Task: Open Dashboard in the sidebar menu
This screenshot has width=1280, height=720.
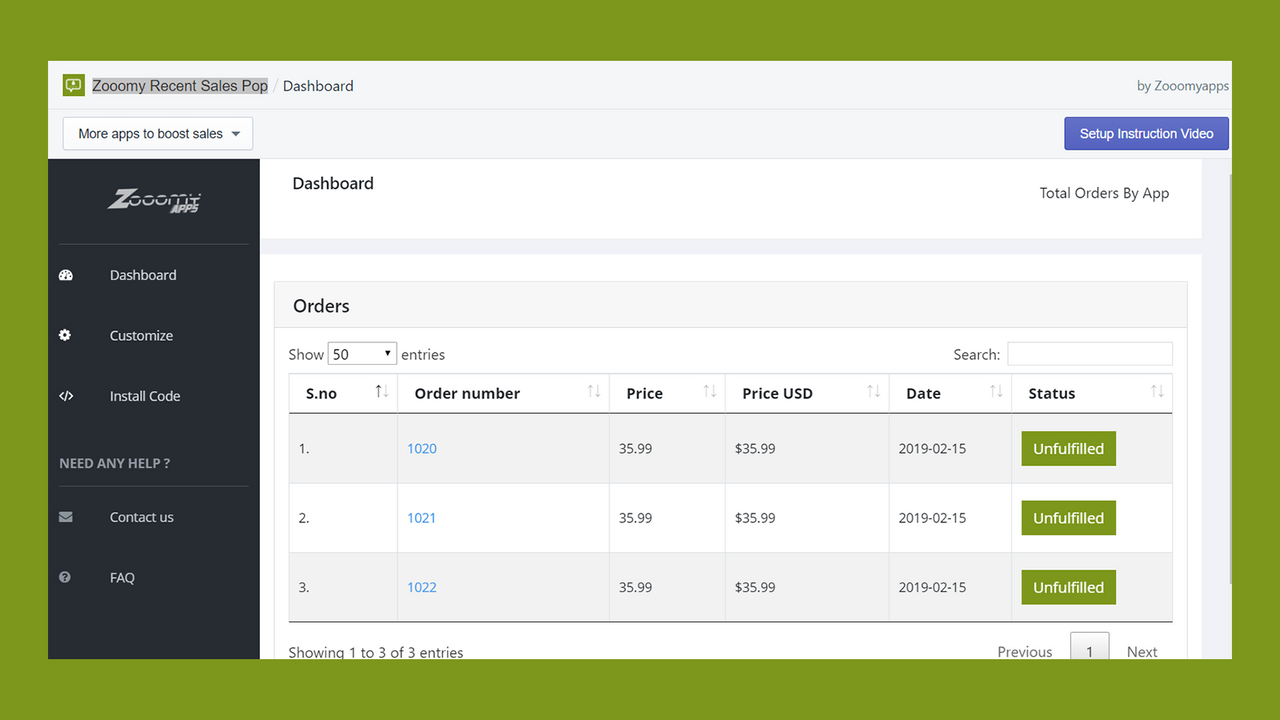Action: pos(143,275)
